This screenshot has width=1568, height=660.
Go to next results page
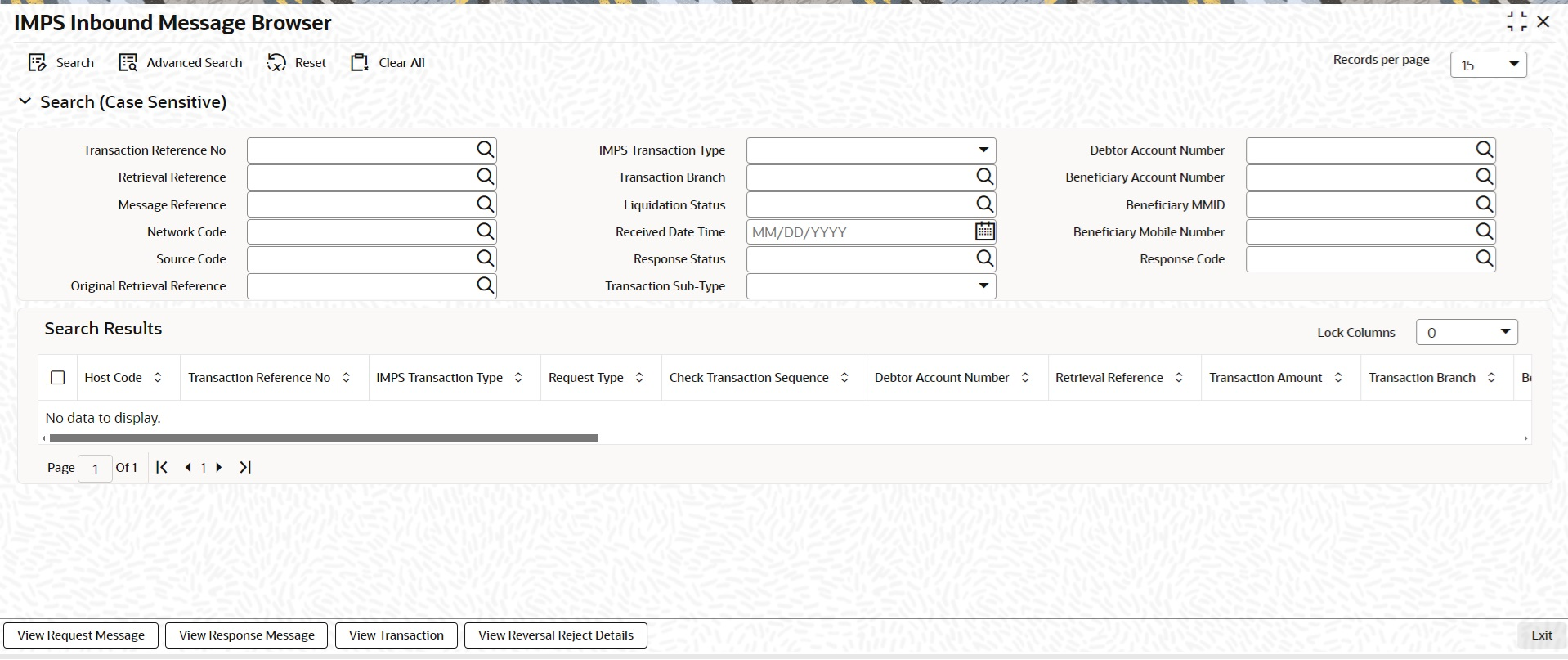(219, 467)
